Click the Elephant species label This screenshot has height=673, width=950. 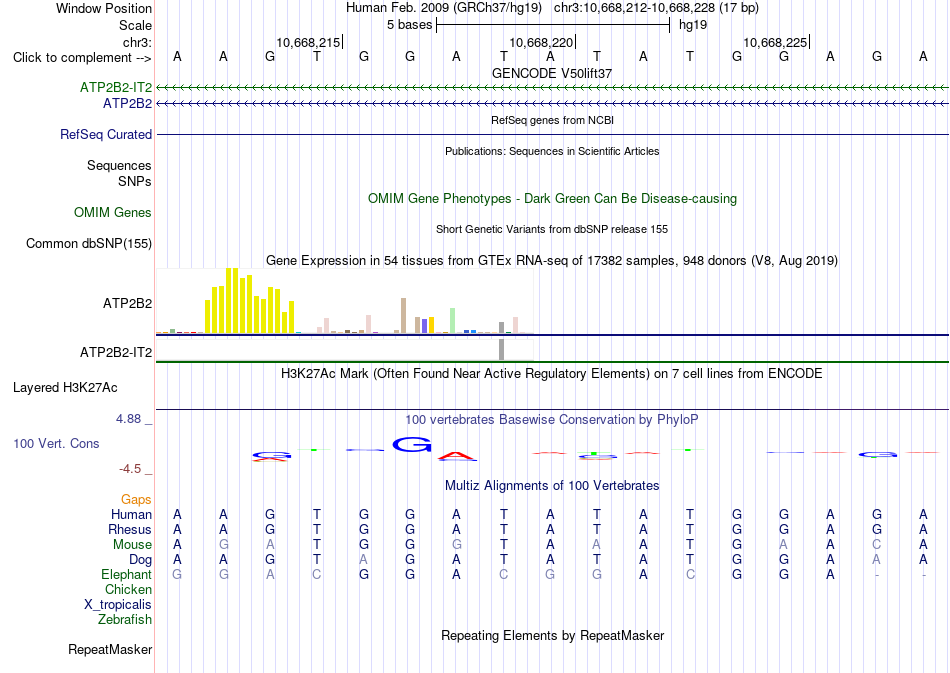(x=127, y=575)
